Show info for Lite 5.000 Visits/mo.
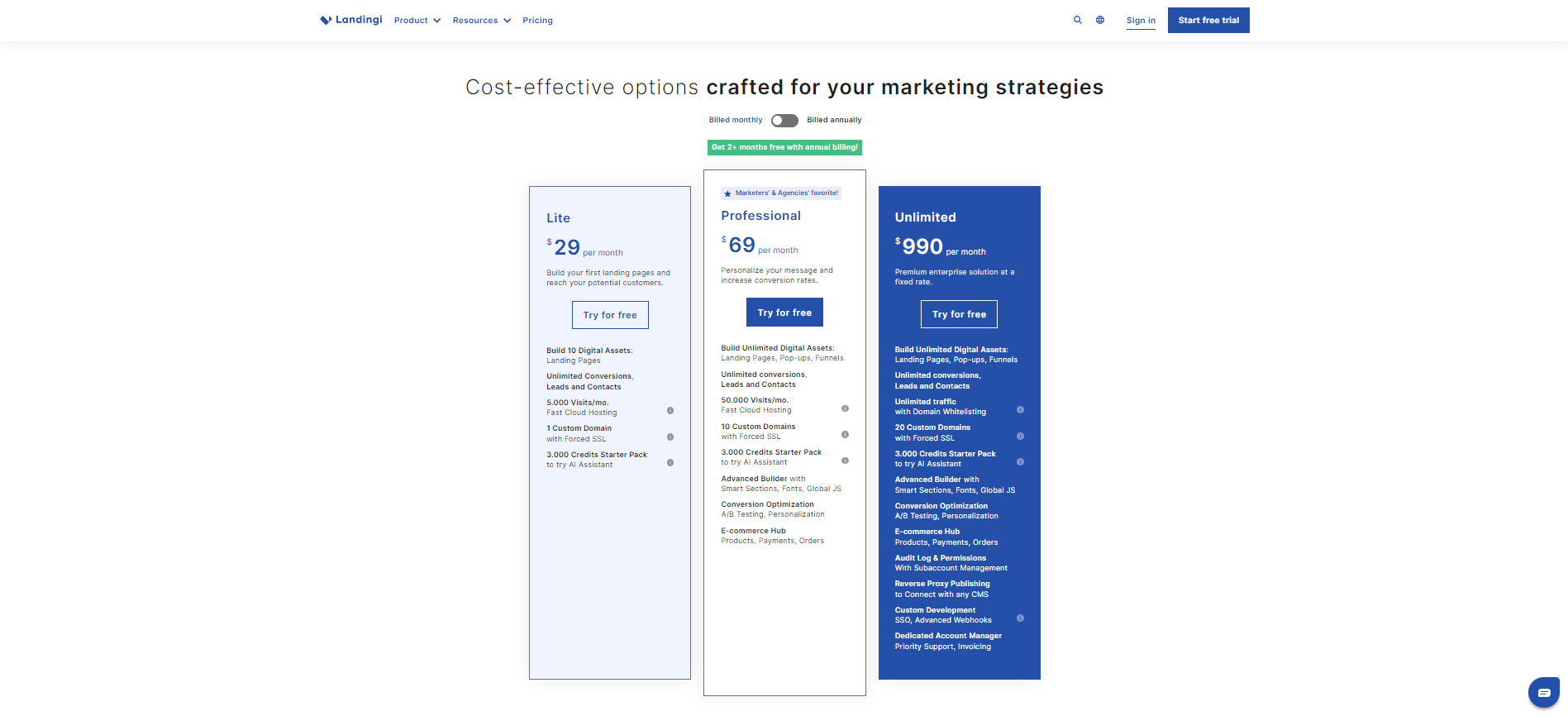1568x716 pixels. [x=670, y=411]
